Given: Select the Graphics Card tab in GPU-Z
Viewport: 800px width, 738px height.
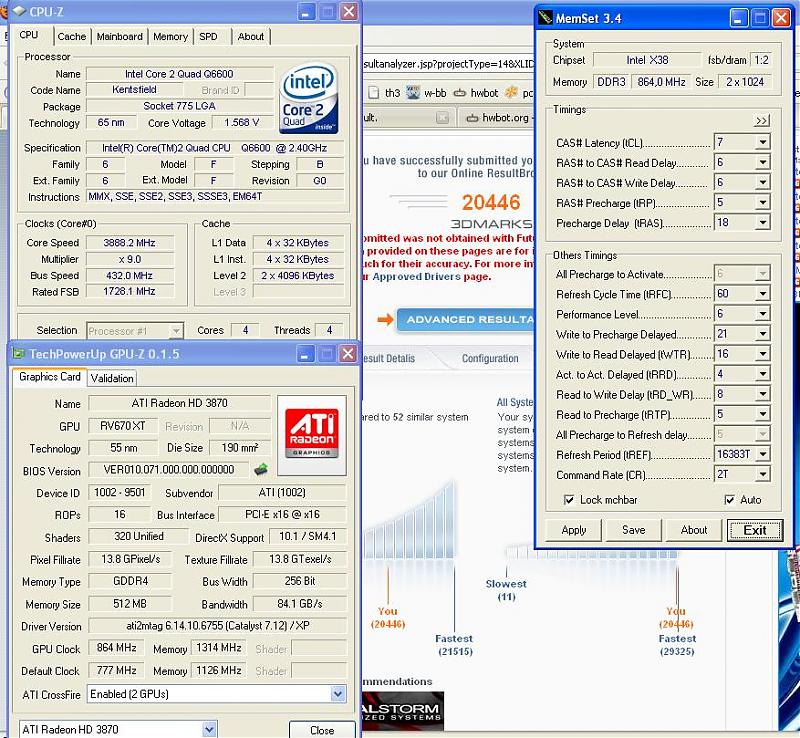Looking at the screenshot, I should (49, 377).
